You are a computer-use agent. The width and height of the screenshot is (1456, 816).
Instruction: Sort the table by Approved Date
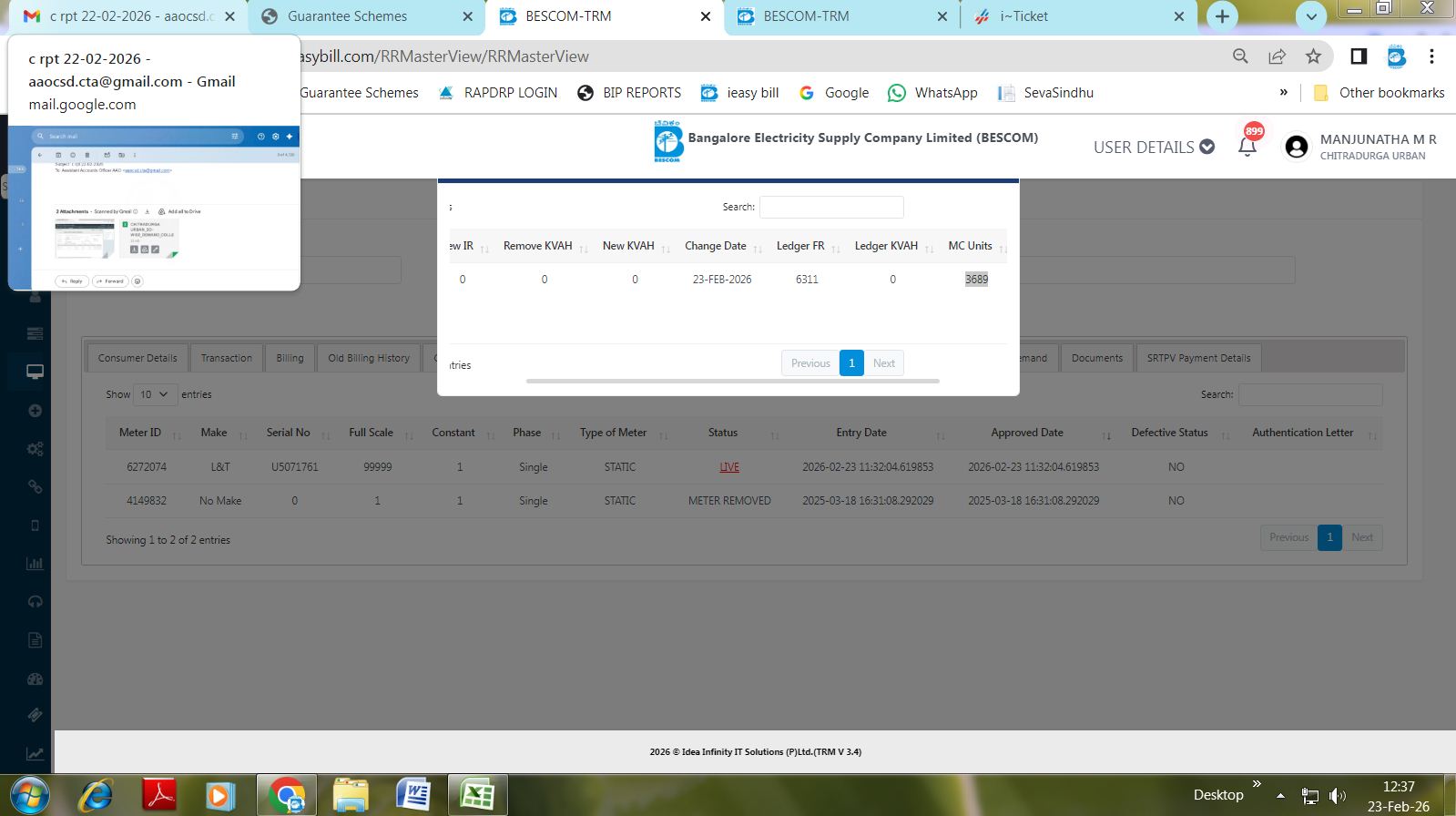(x=1033, y=433)
